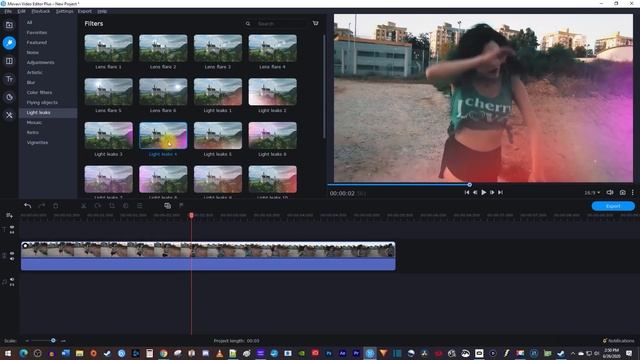Click the red timeline playhead marker

[191, 215]
